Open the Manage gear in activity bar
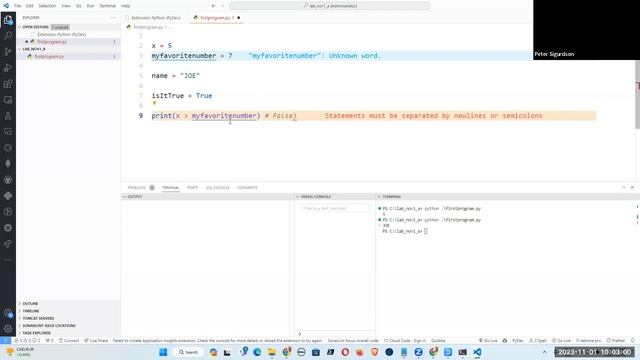Screen dimensions: 640x360 pos(8,329)
